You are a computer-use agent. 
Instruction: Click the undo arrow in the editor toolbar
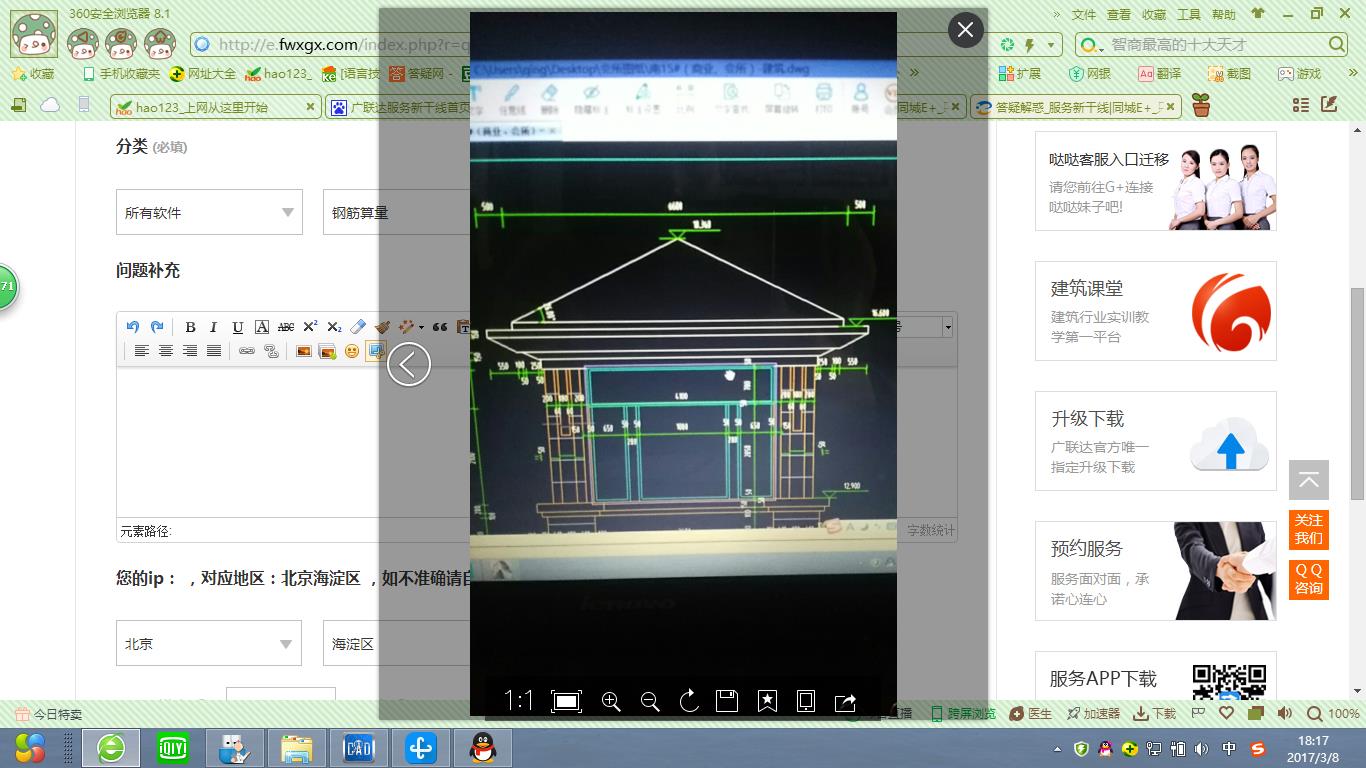point(133,327)
